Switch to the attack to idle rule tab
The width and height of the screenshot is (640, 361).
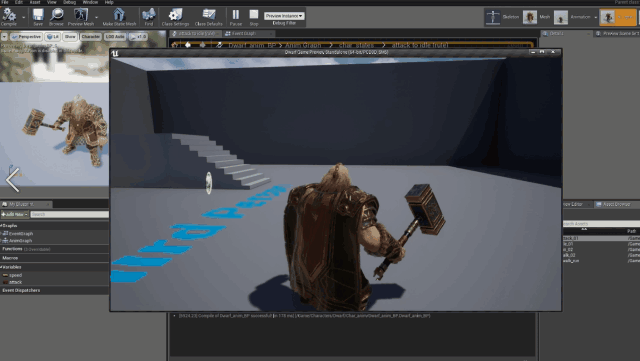196,33
